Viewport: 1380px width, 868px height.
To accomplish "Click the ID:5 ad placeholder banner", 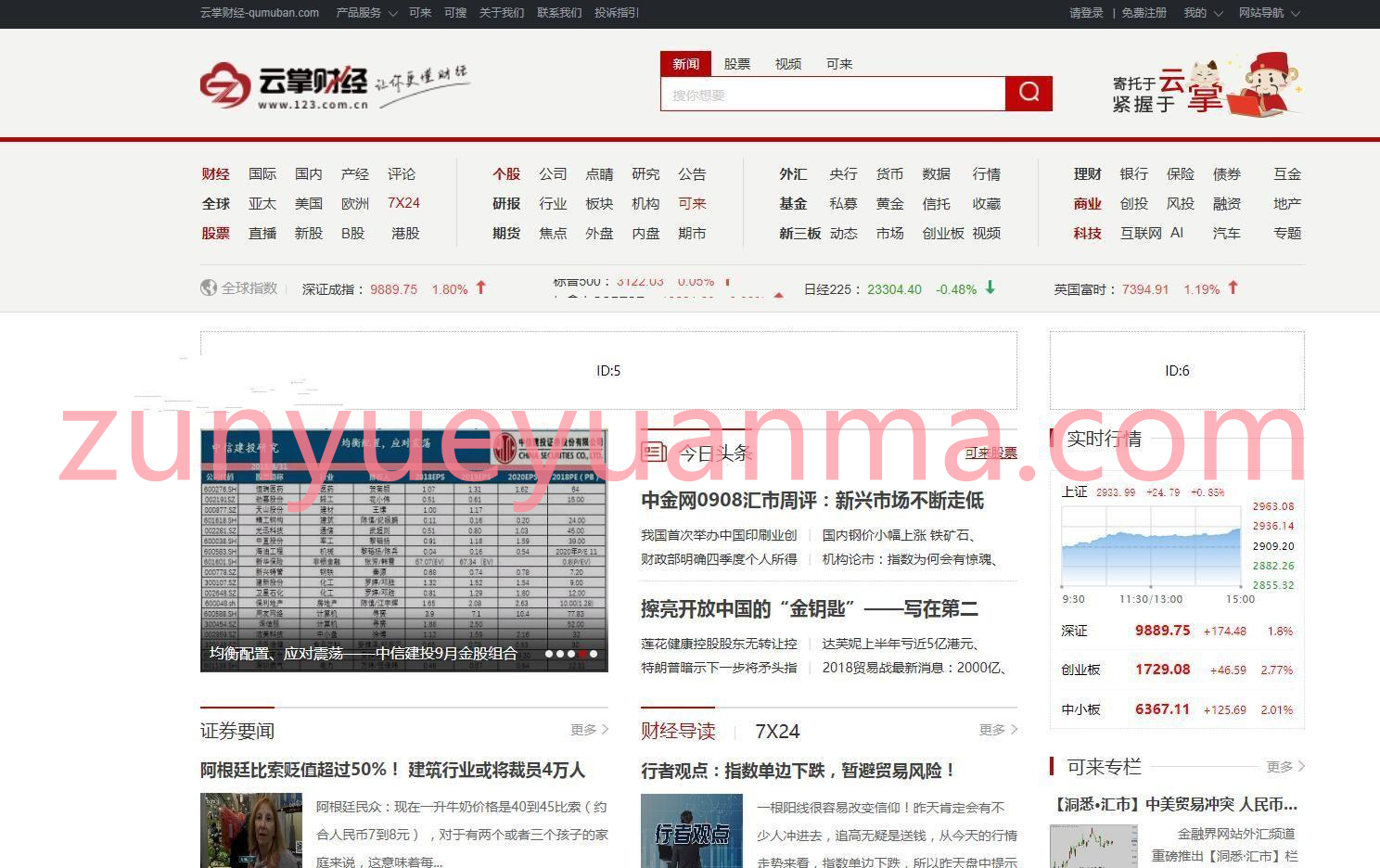I will coord(608,371).
